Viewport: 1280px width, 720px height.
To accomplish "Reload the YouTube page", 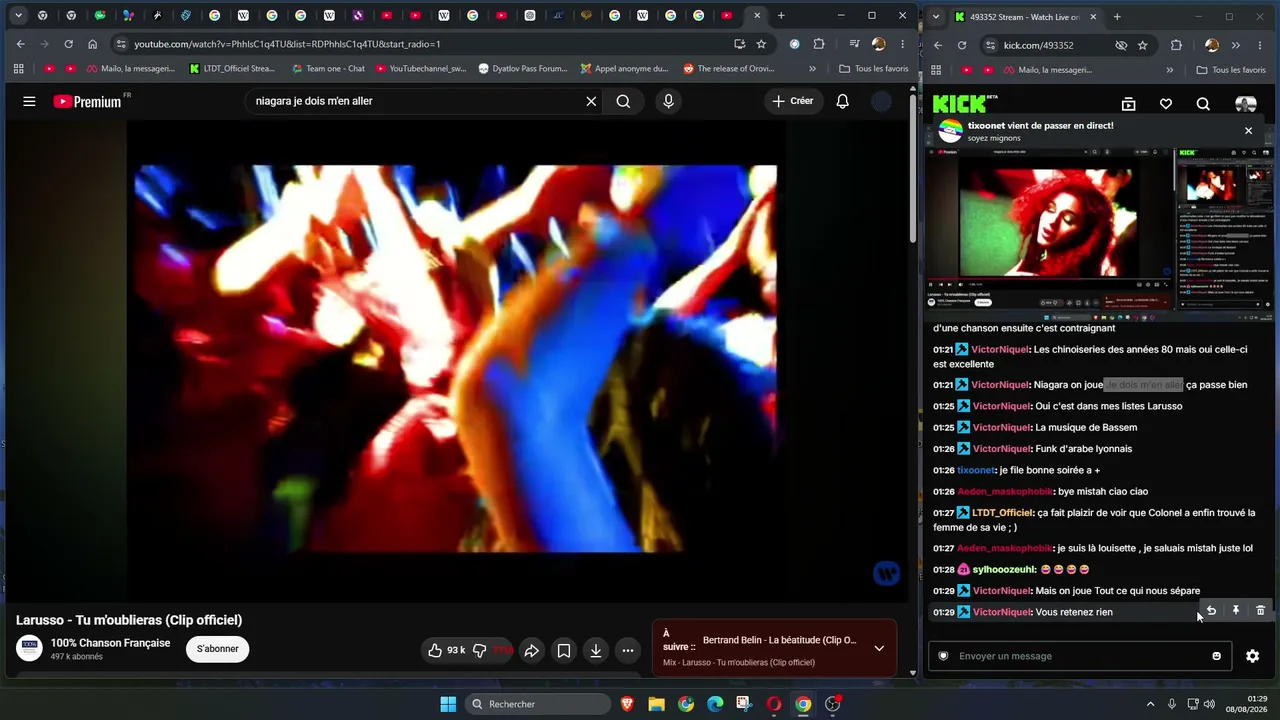I will coord(68,44).
